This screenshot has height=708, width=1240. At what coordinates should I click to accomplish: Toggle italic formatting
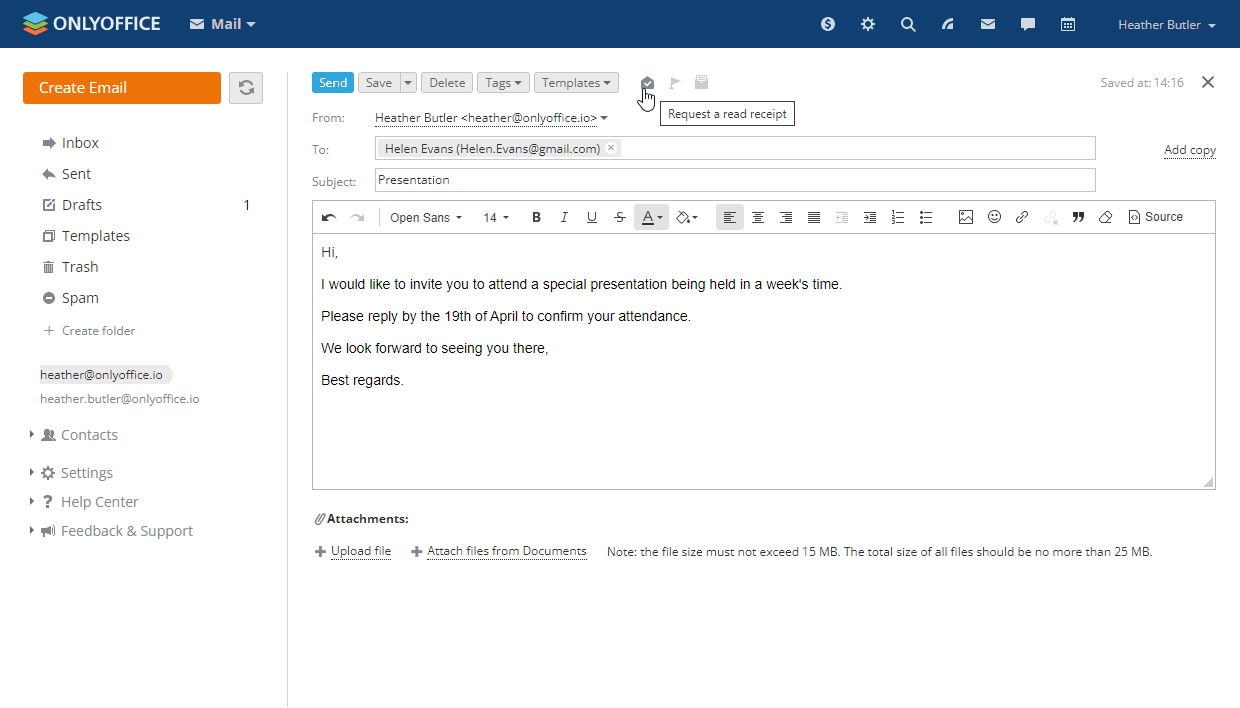[x=564, y=217]
